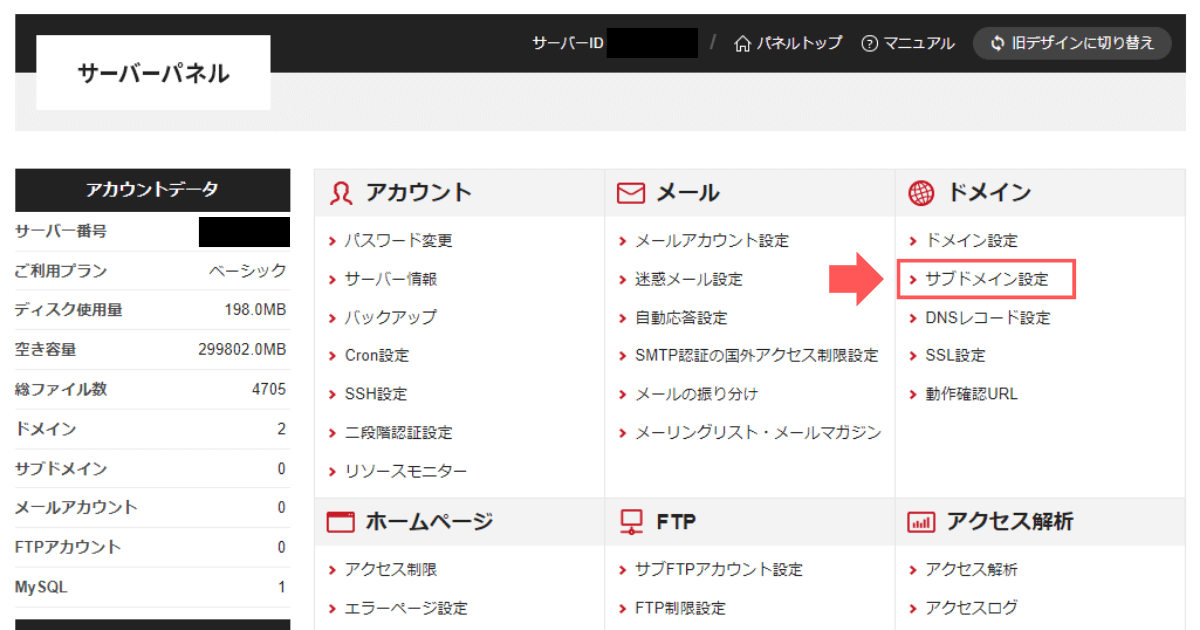This screenshot has width=1200, height=630.
Task: Click the Account person icon
Action: (x=340, y=192)
